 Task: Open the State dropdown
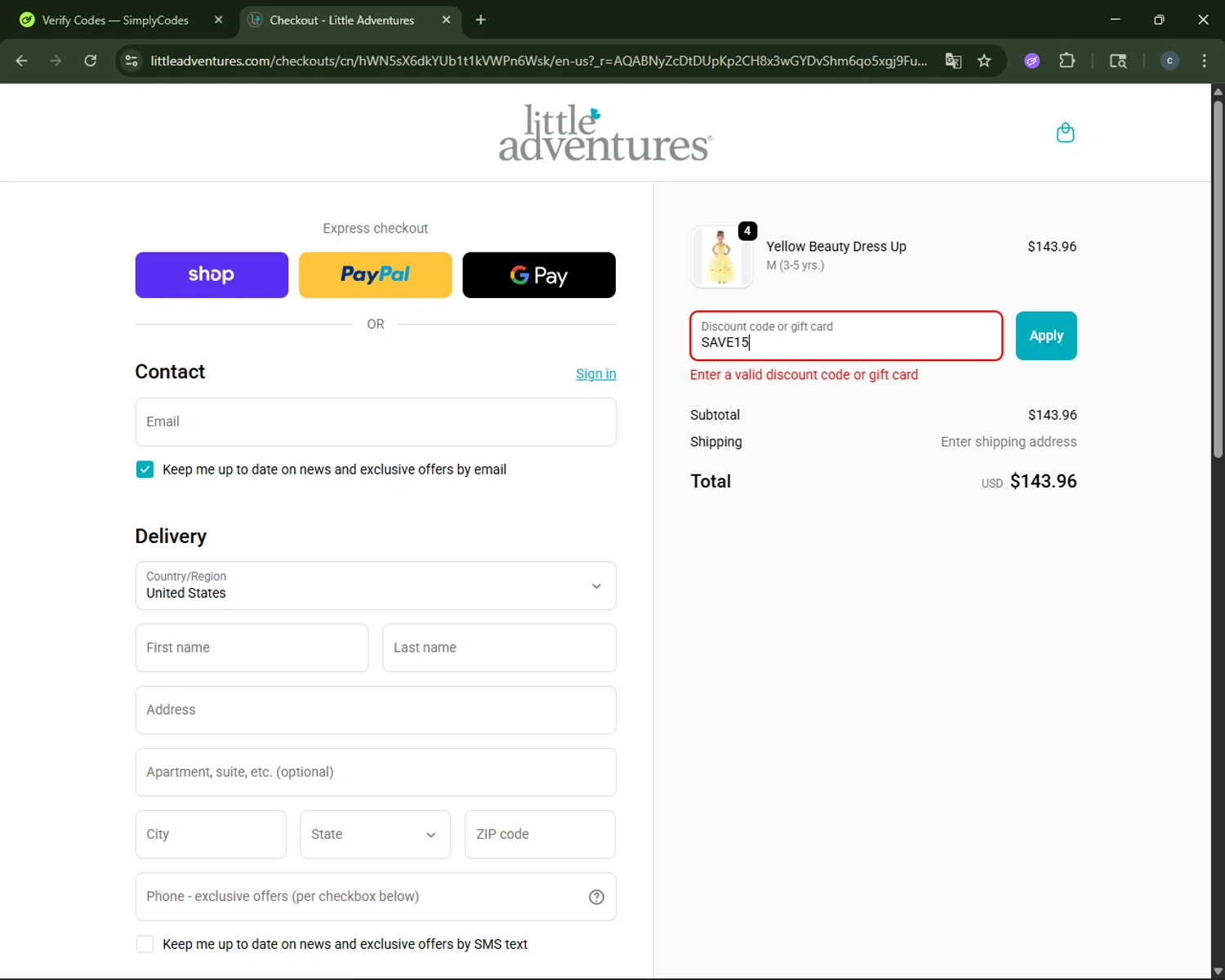(x=375, y=834)
